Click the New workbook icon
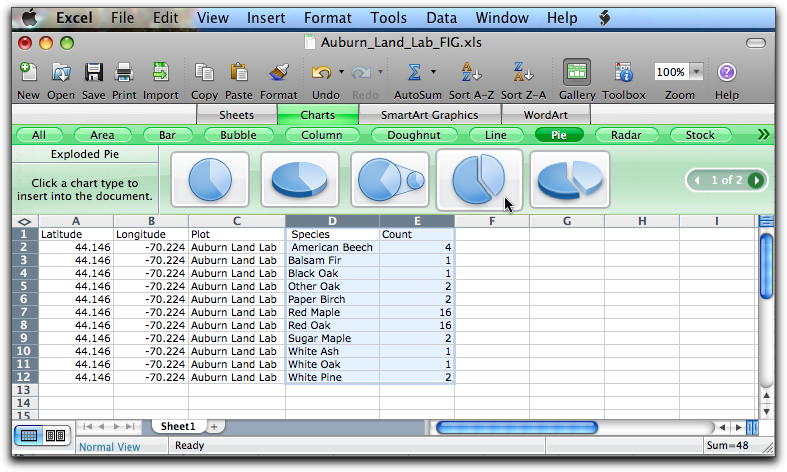Viewport: 787px width, 472px height. 28,73
